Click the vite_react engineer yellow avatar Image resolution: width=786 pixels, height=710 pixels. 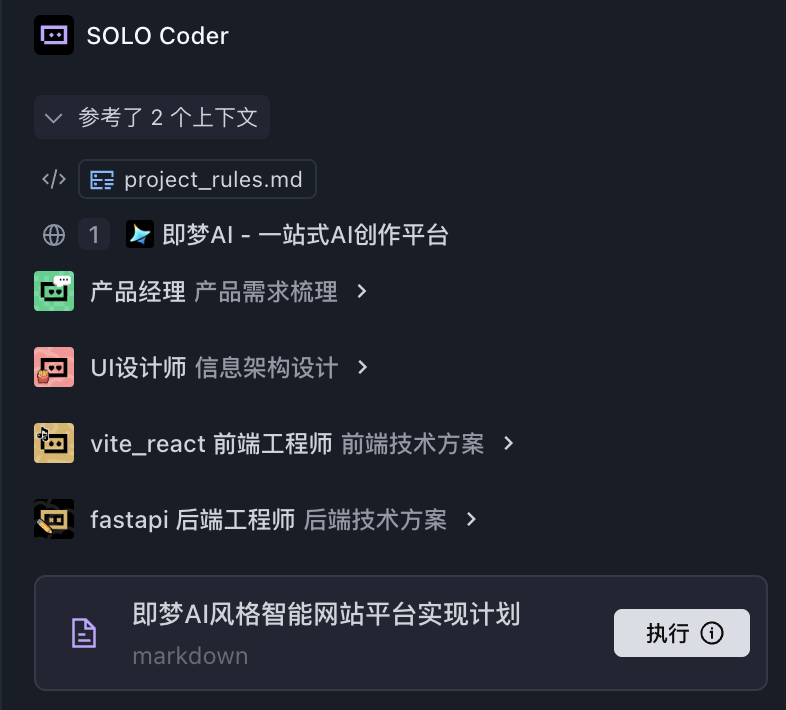click(54, 443)
